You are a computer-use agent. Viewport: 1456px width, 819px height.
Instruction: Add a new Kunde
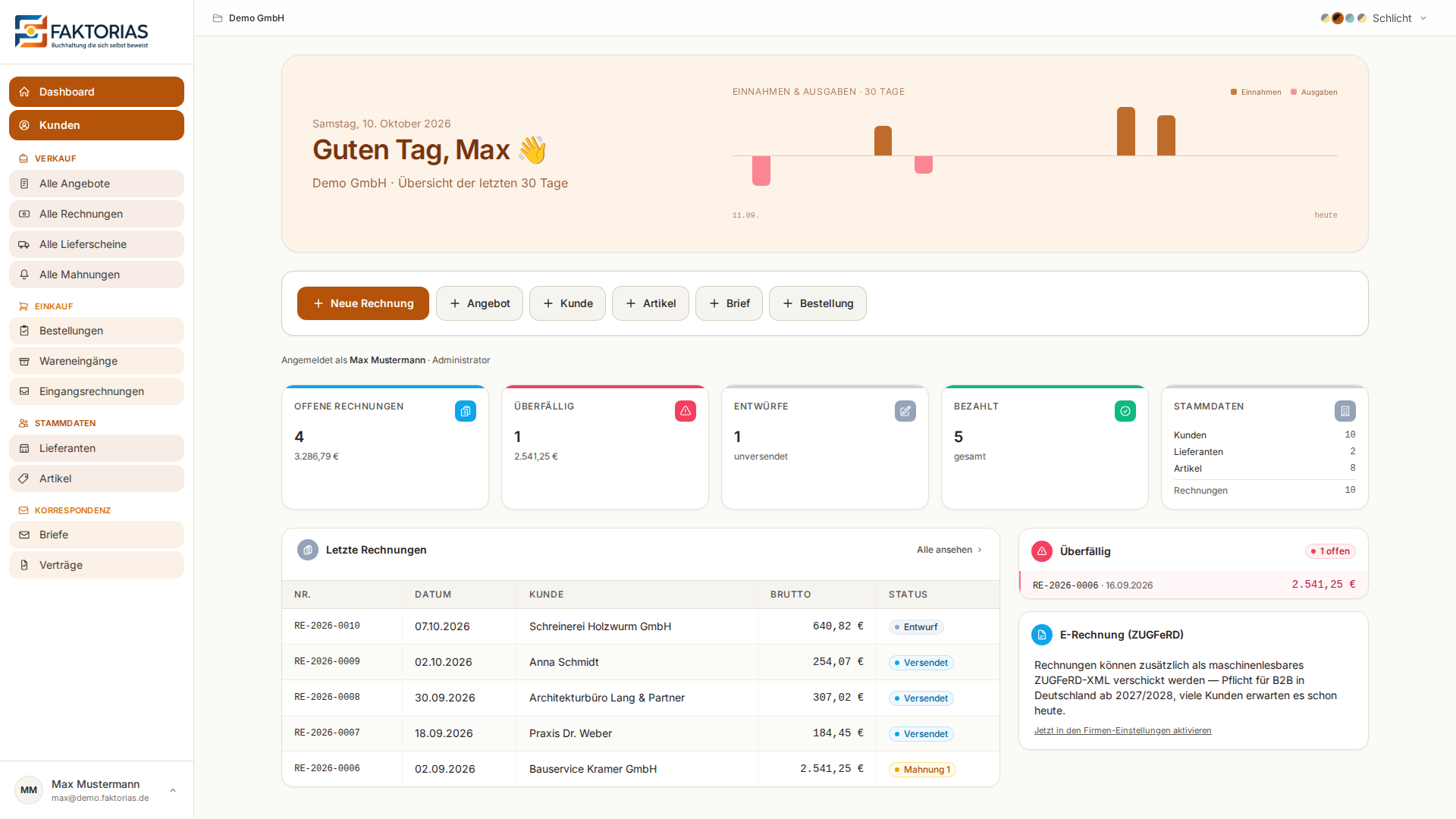pos(567,303)
